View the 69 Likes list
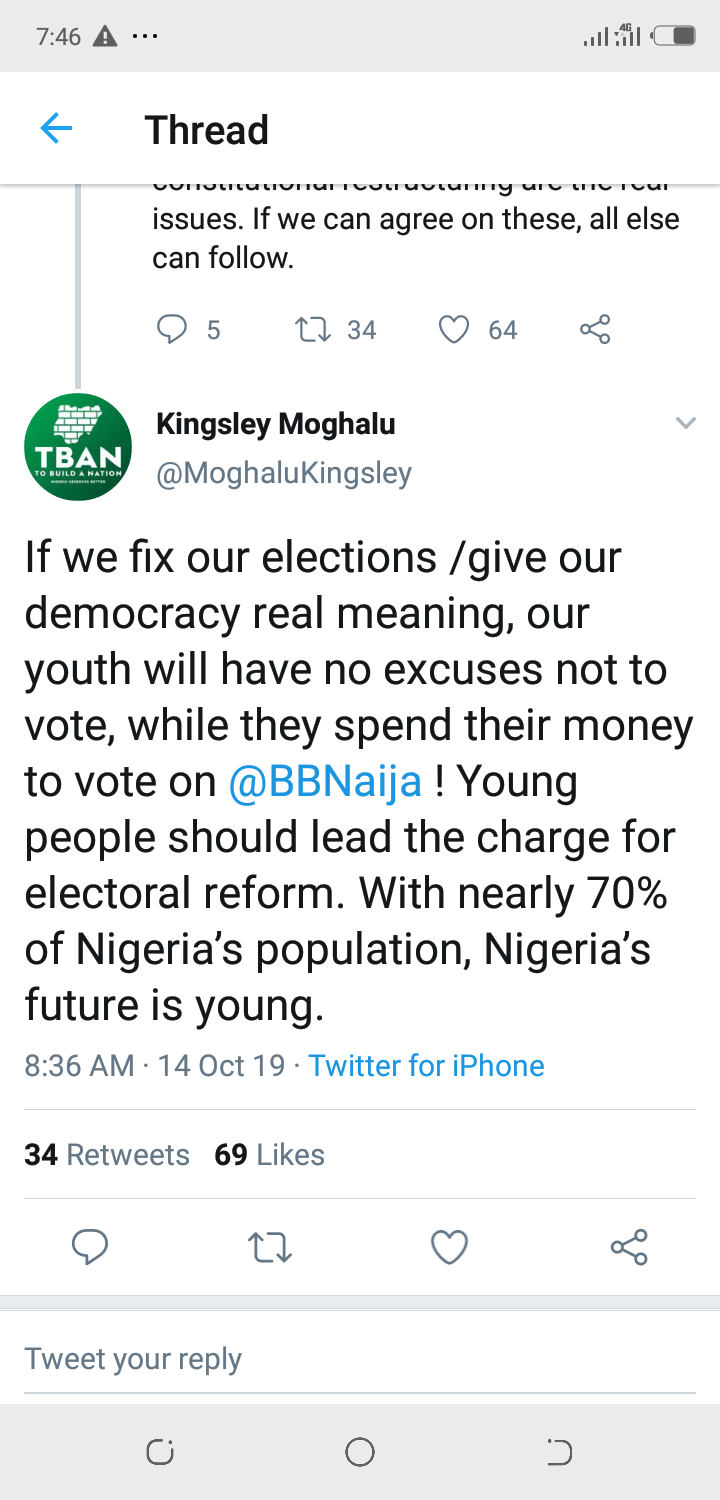The image size is (720, 1500). 270,1155
